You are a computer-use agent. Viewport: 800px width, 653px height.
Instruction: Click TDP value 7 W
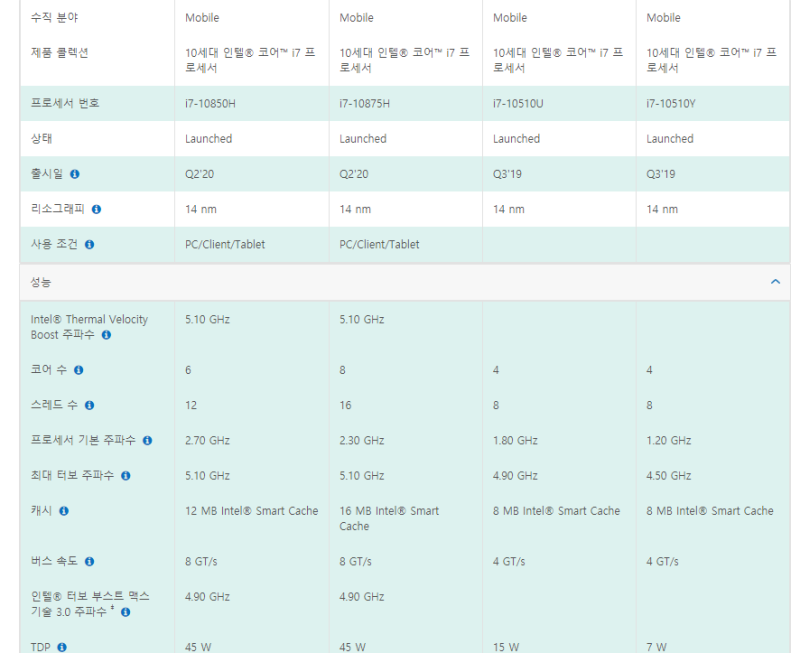tap(657, 647)
